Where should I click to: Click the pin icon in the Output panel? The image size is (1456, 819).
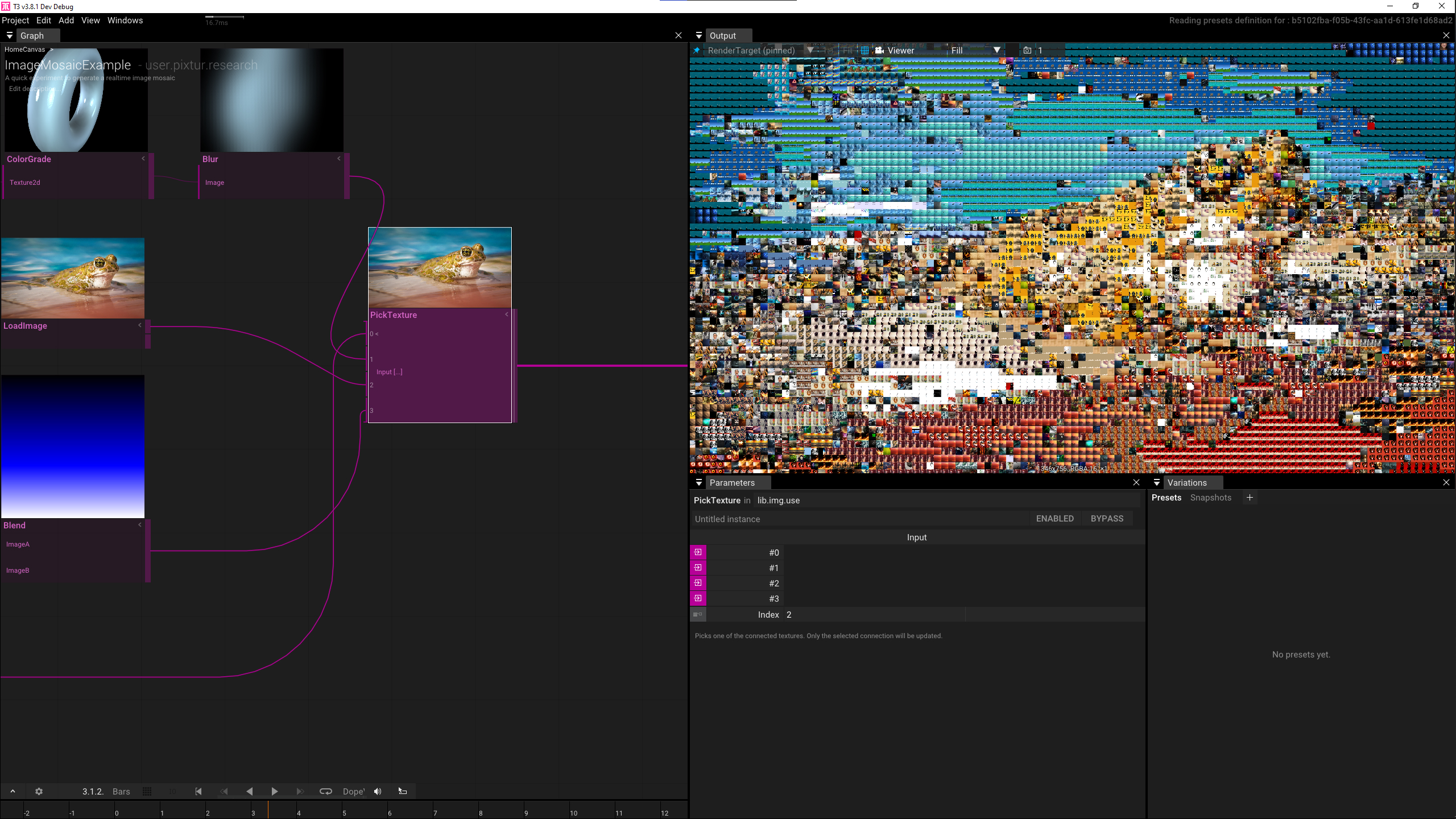click(696, 50)
